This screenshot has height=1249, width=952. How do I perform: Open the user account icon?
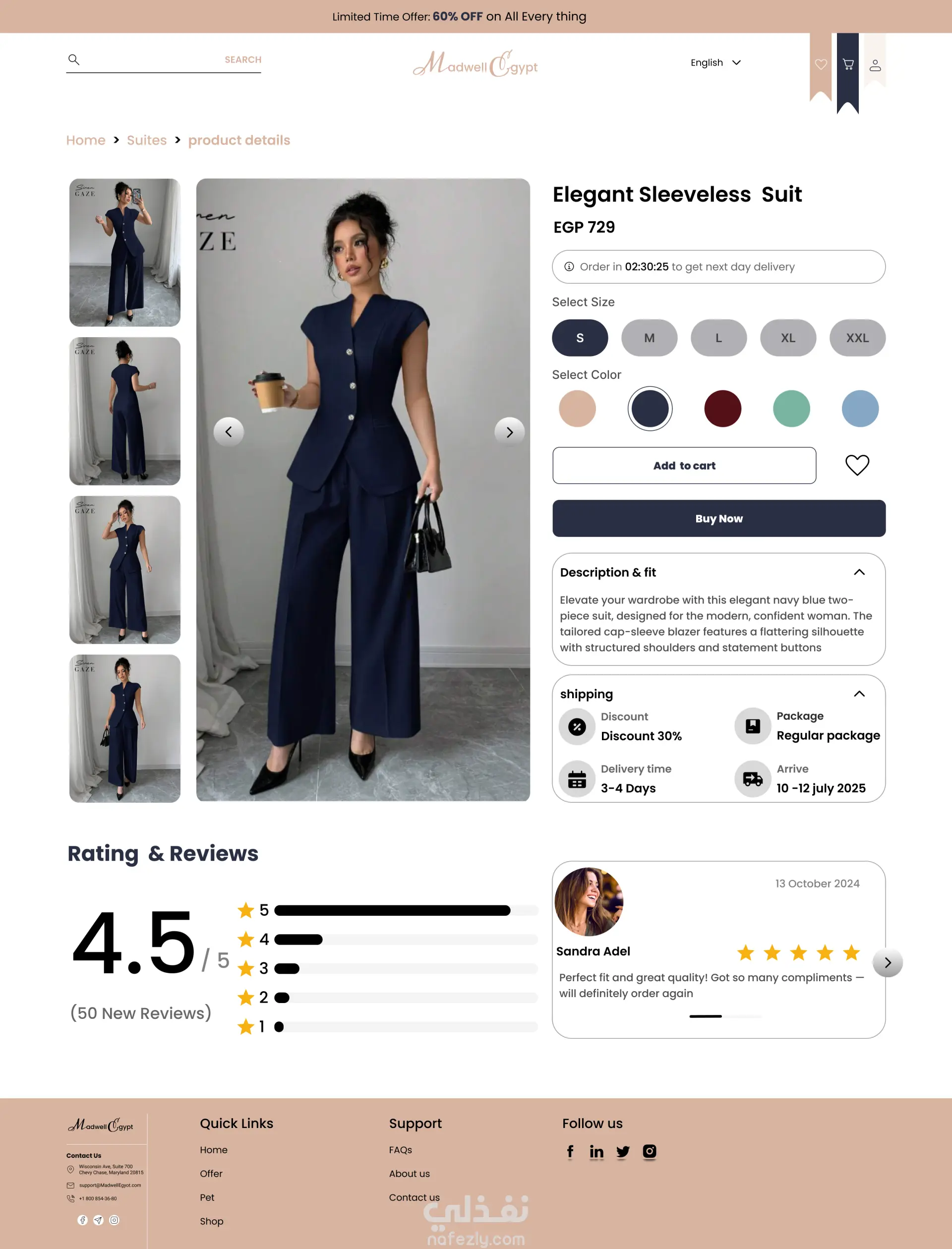point(875,65)
